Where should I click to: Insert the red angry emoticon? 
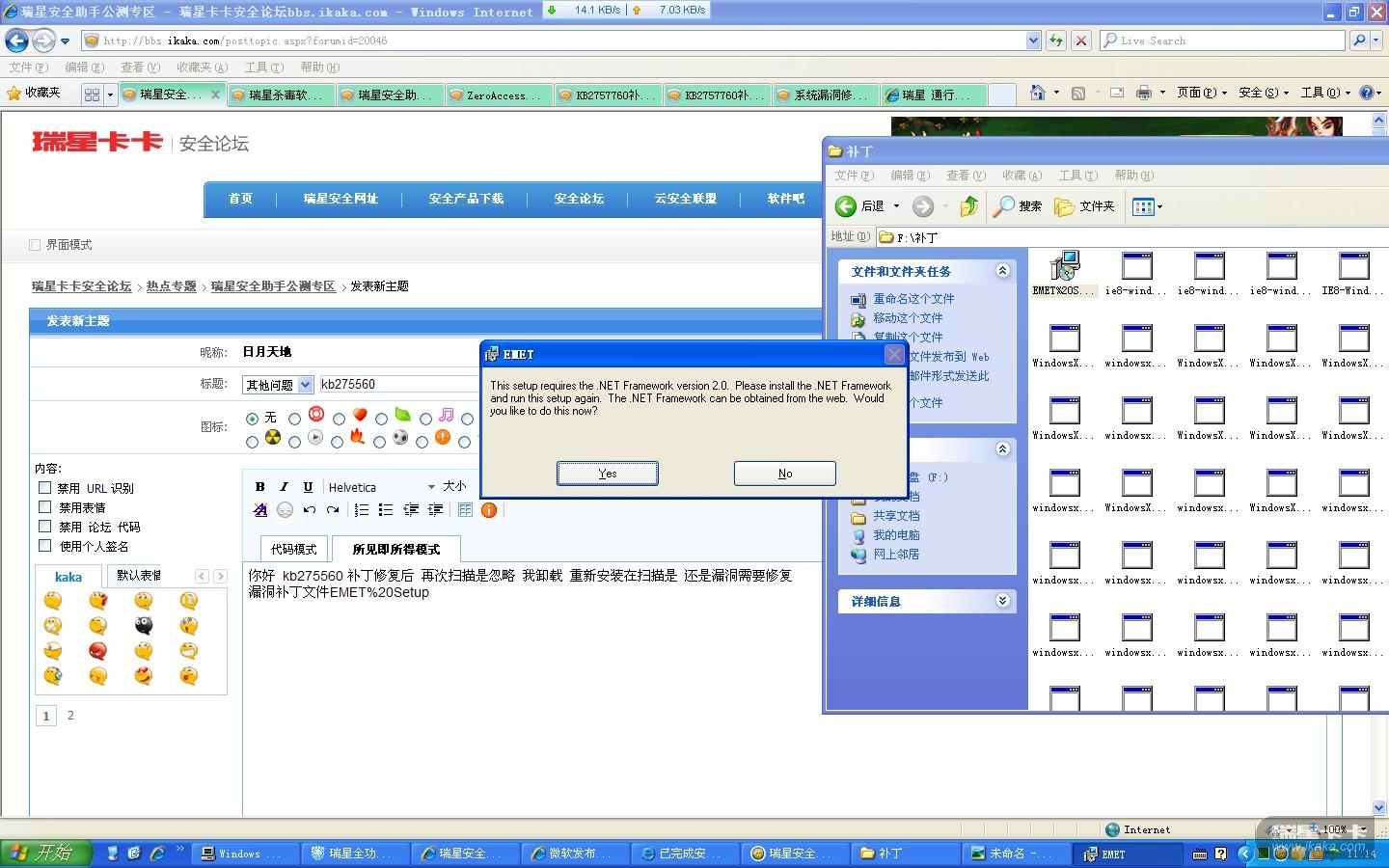(x=97, y=650)
